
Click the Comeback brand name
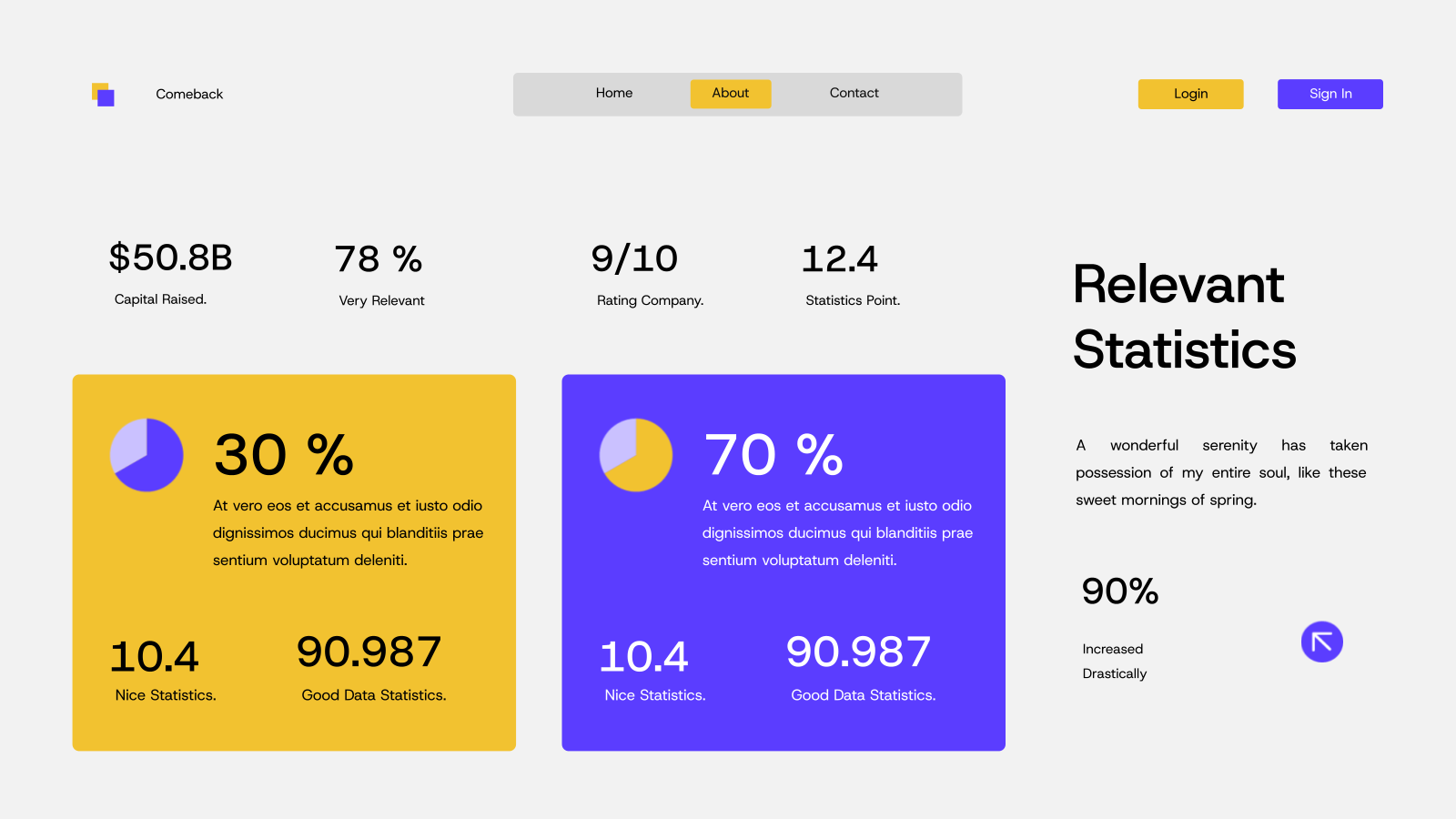[x=189, y=94]
